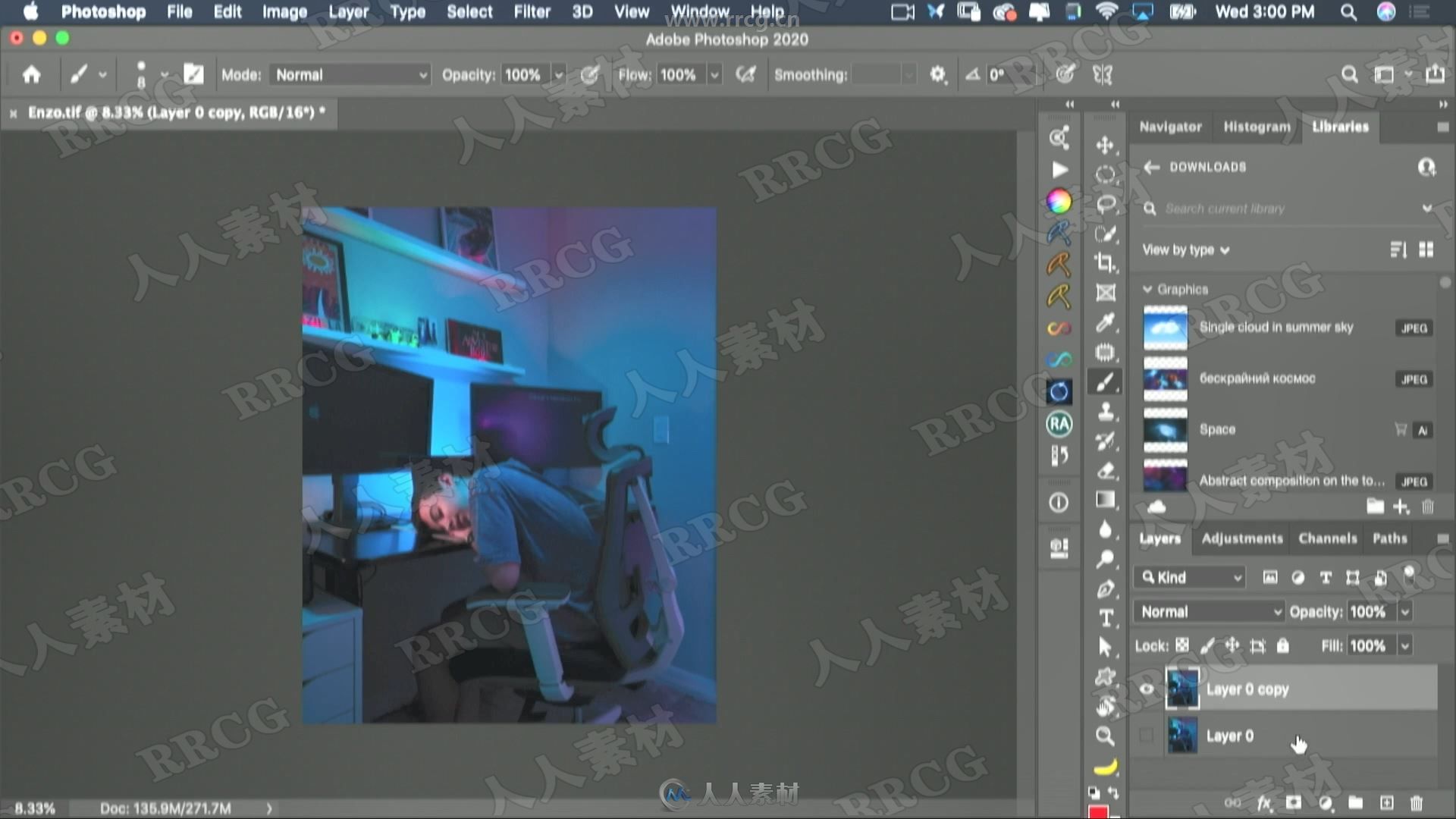Switch to the Adjustments tab
The width and height of the screenshot is (1456, 819).
pos(1243,538)
